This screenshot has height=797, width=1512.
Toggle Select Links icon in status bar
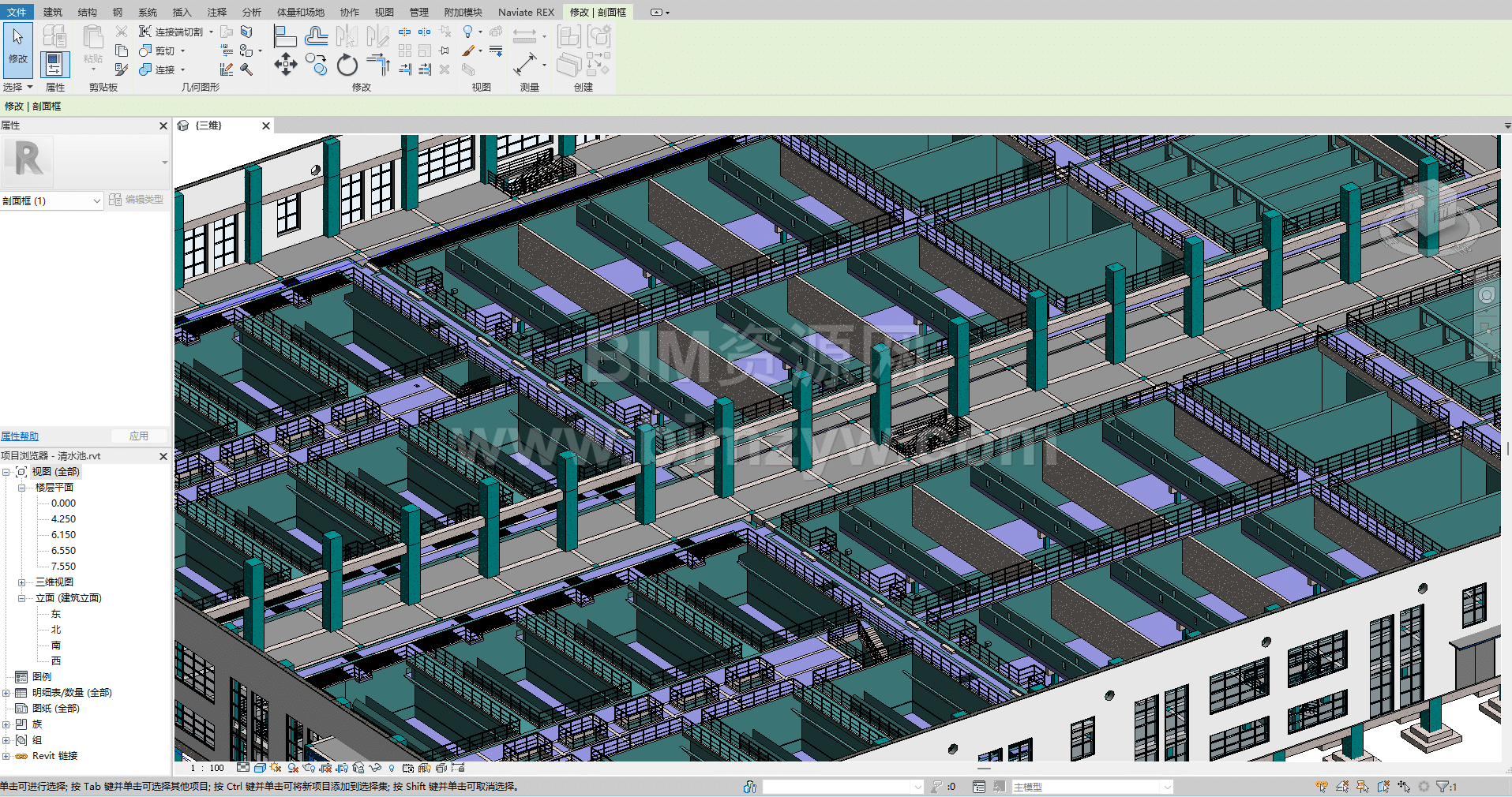[1322, 787]
